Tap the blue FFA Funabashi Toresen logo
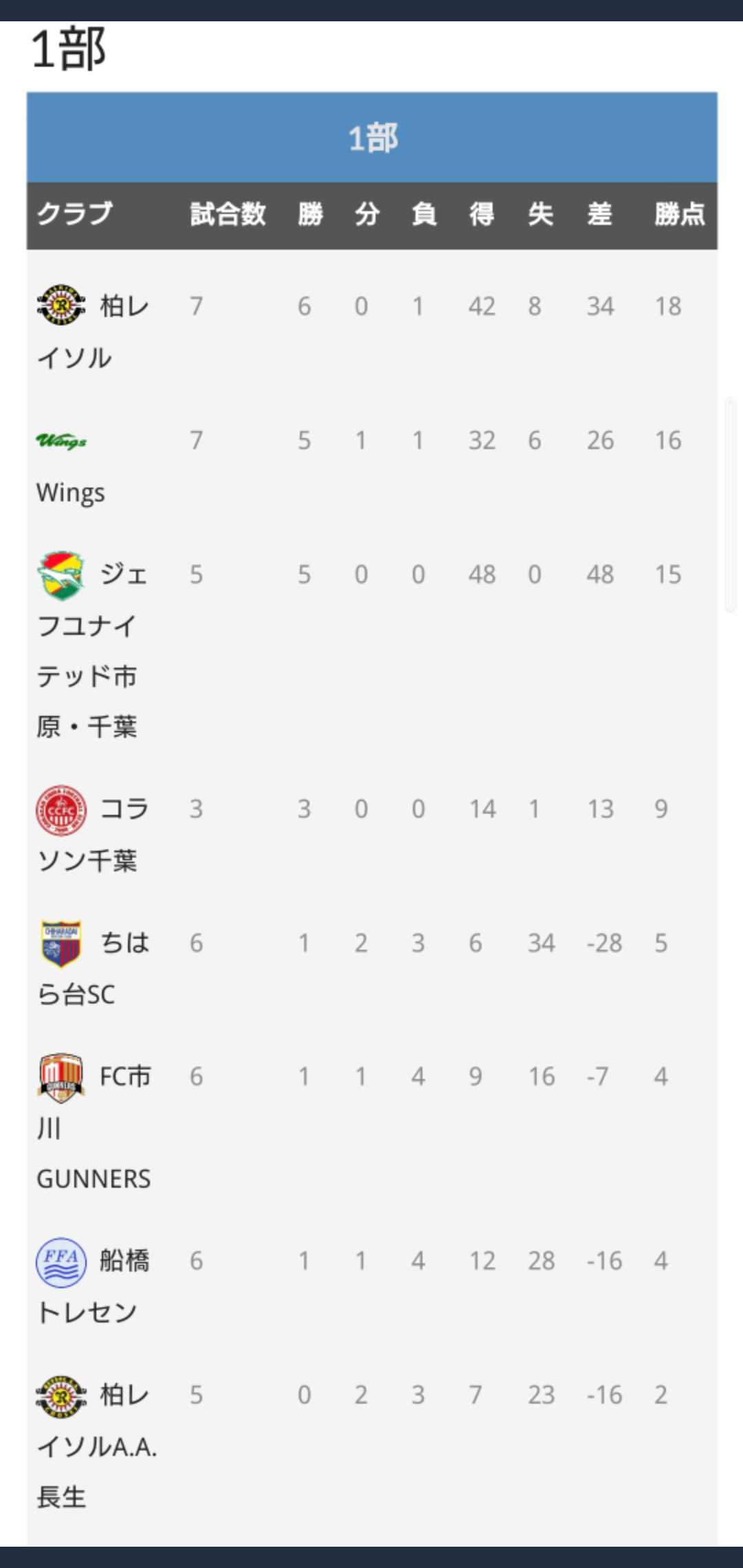 click(61, 1262)
